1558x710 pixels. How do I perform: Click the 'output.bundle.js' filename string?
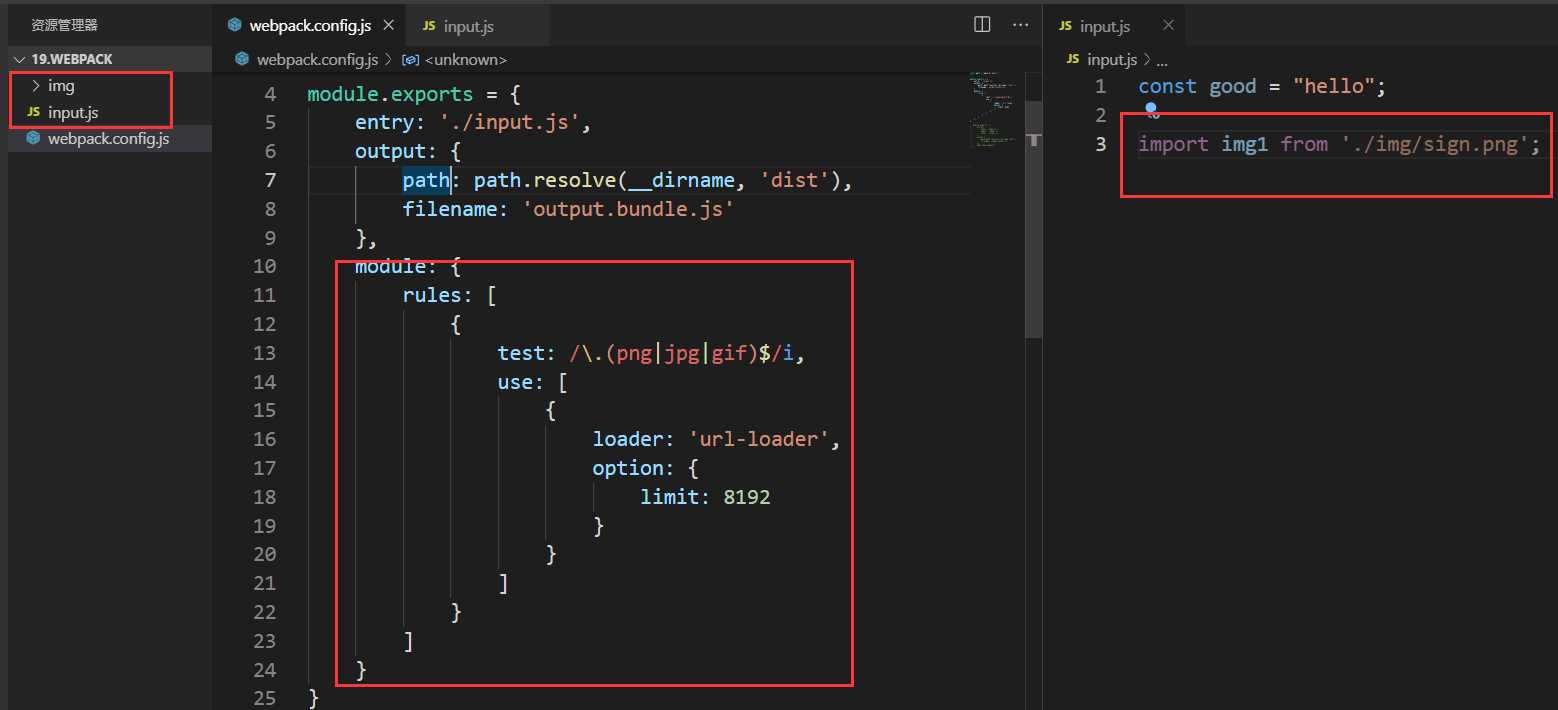click(x=628, y=209)
